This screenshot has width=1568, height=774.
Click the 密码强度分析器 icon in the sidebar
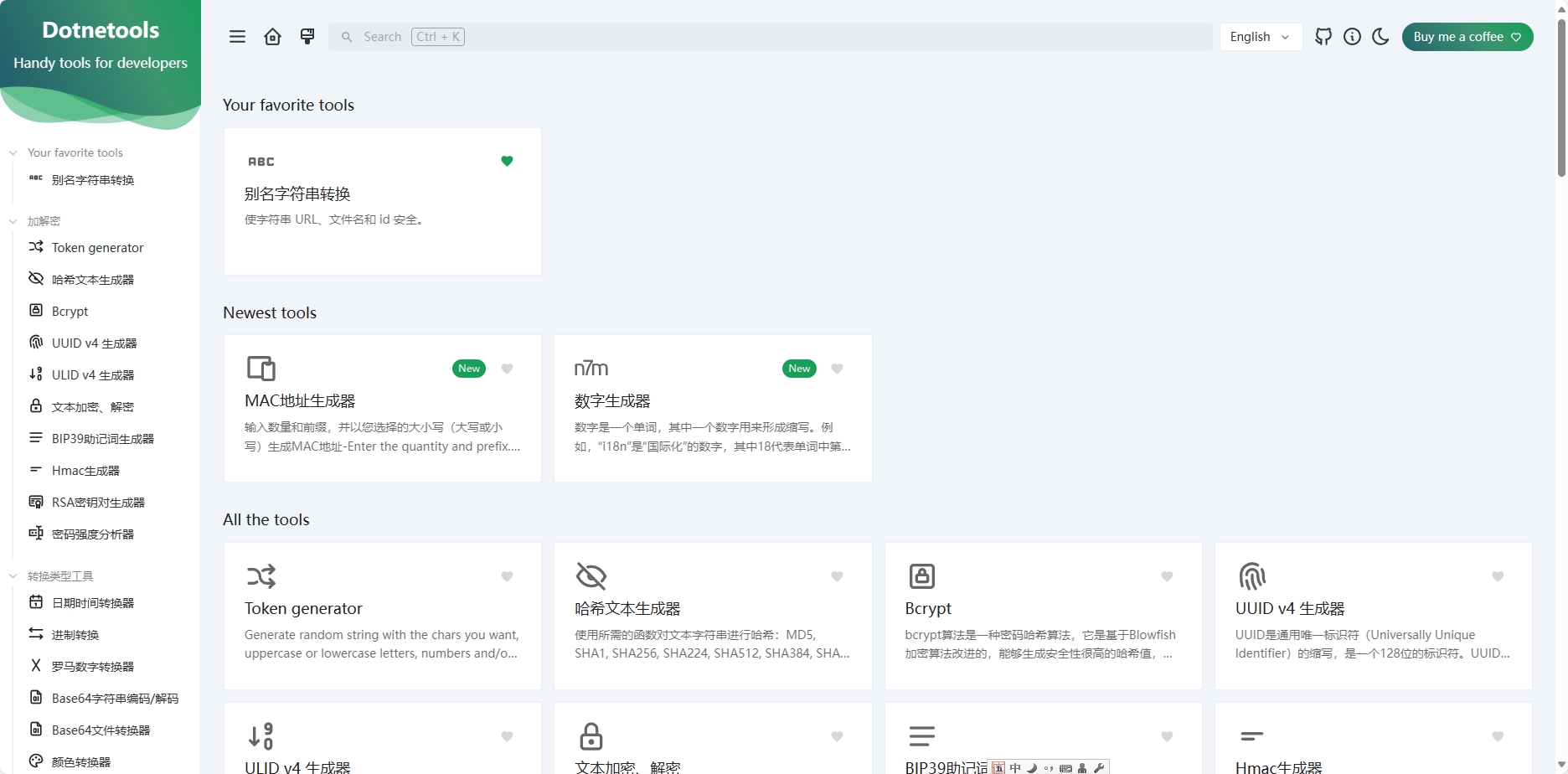[36, 534]
